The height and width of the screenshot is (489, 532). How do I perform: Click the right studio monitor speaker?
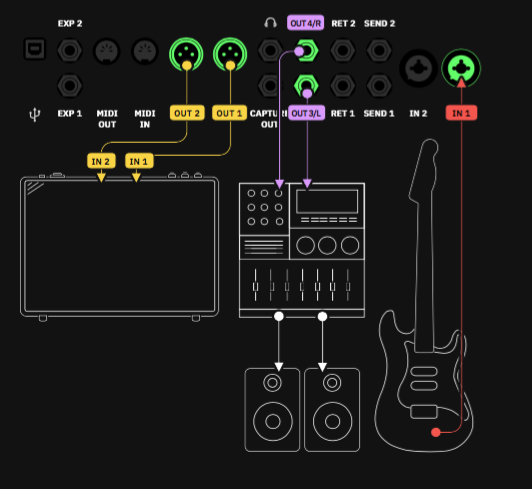pyautogui.click(x=332, y=410)
